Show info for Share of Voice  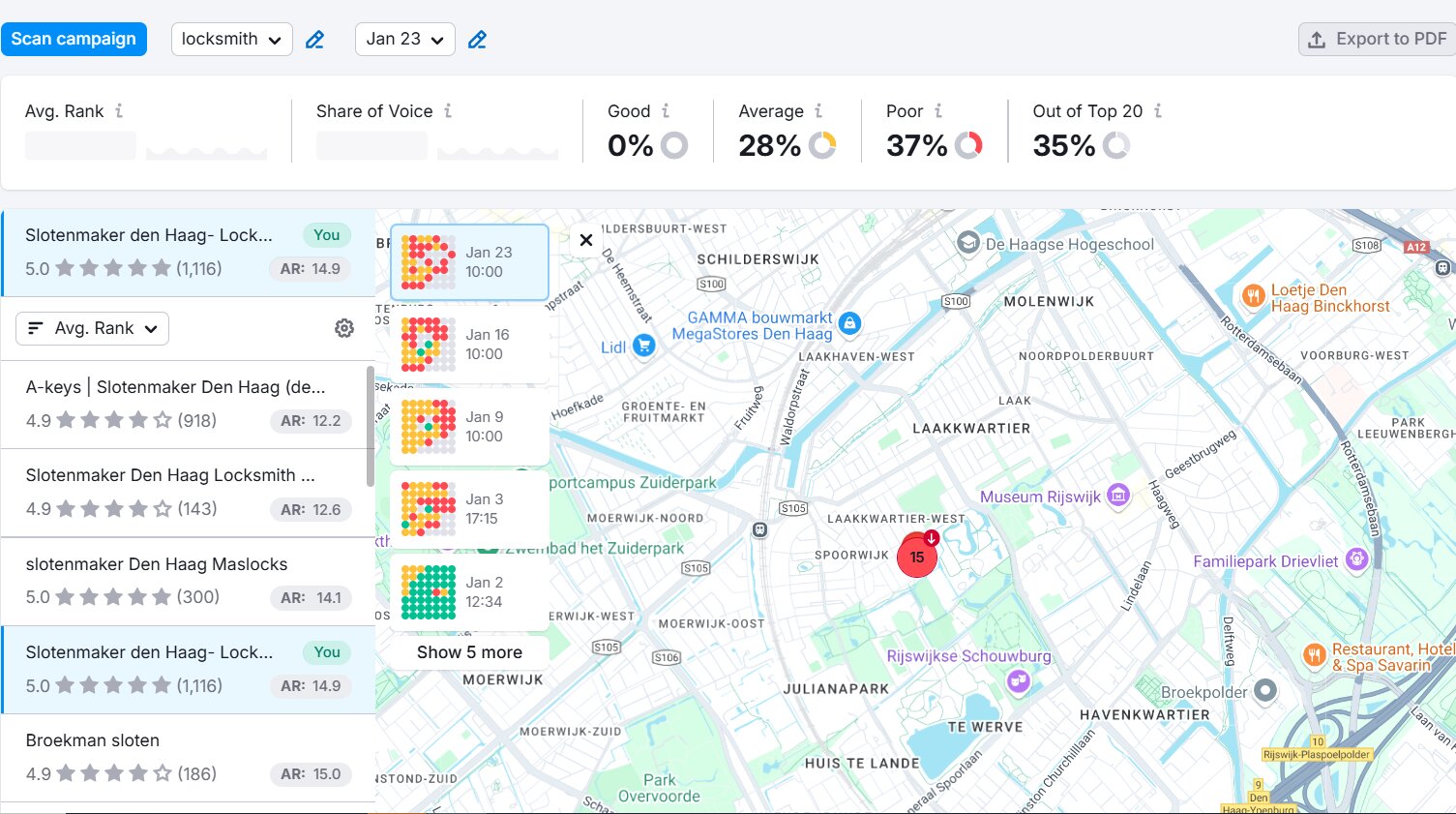(448, 111)
